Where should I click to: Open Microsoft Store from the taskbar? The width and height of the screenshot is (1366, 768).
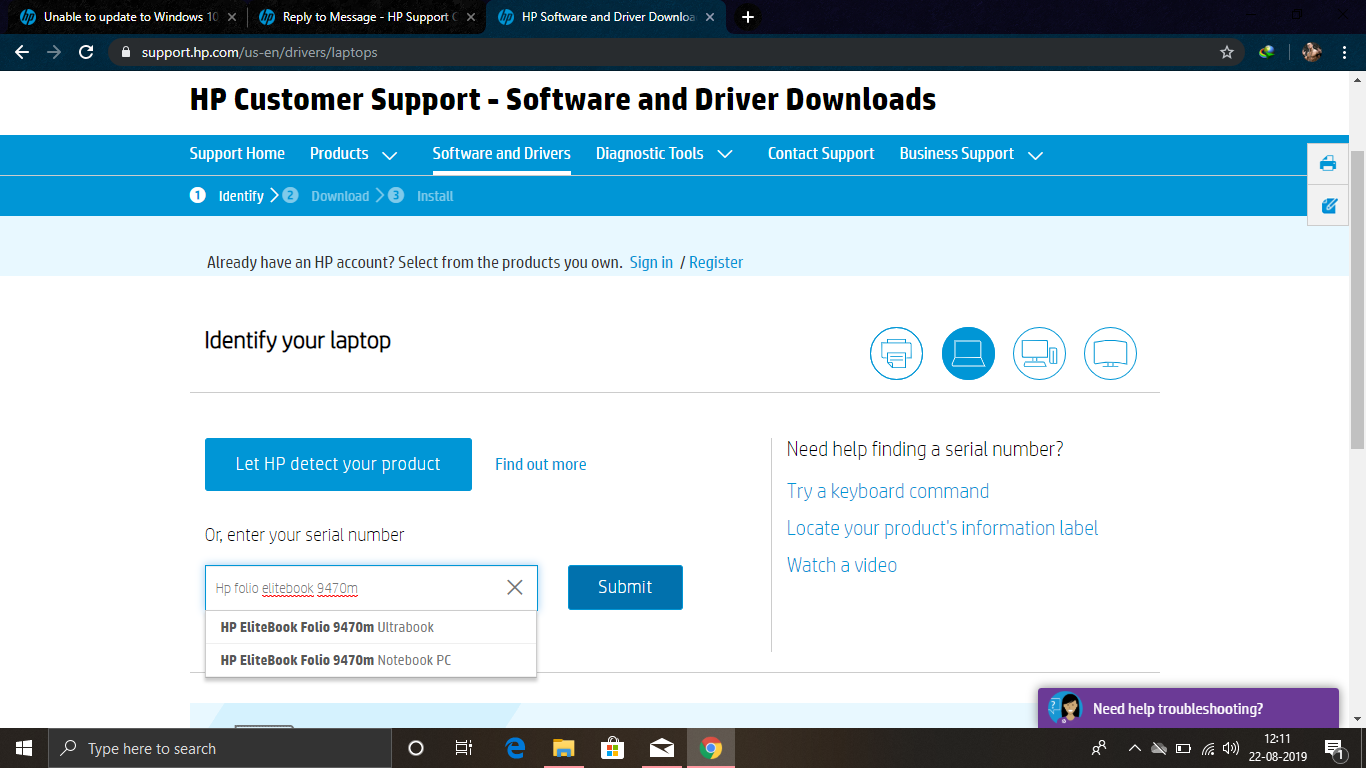tap(612, 748)
